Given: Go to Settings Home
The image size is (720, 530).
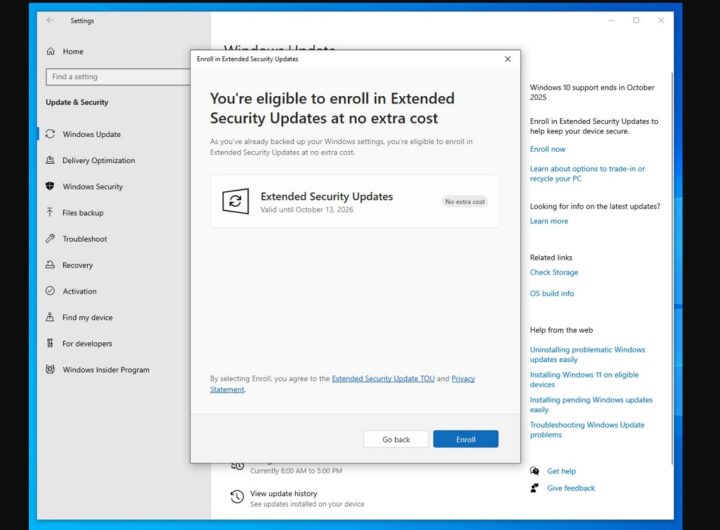Looking at the screenshot, I should point(72,51).
